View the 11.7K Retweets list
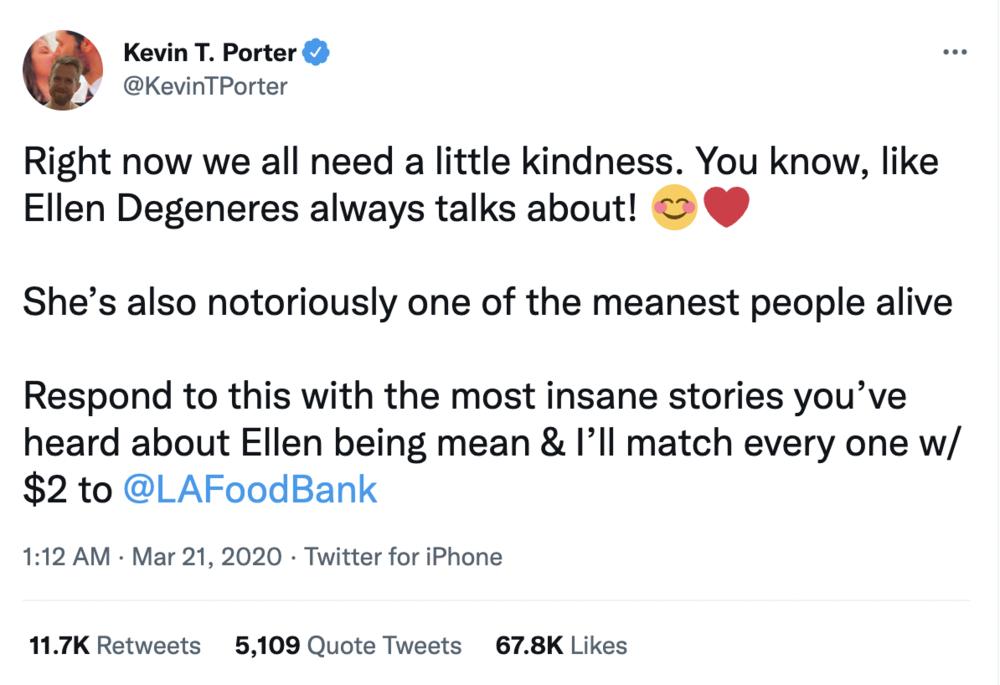The width and height of the screenshot is (1000, 685). 115,646
